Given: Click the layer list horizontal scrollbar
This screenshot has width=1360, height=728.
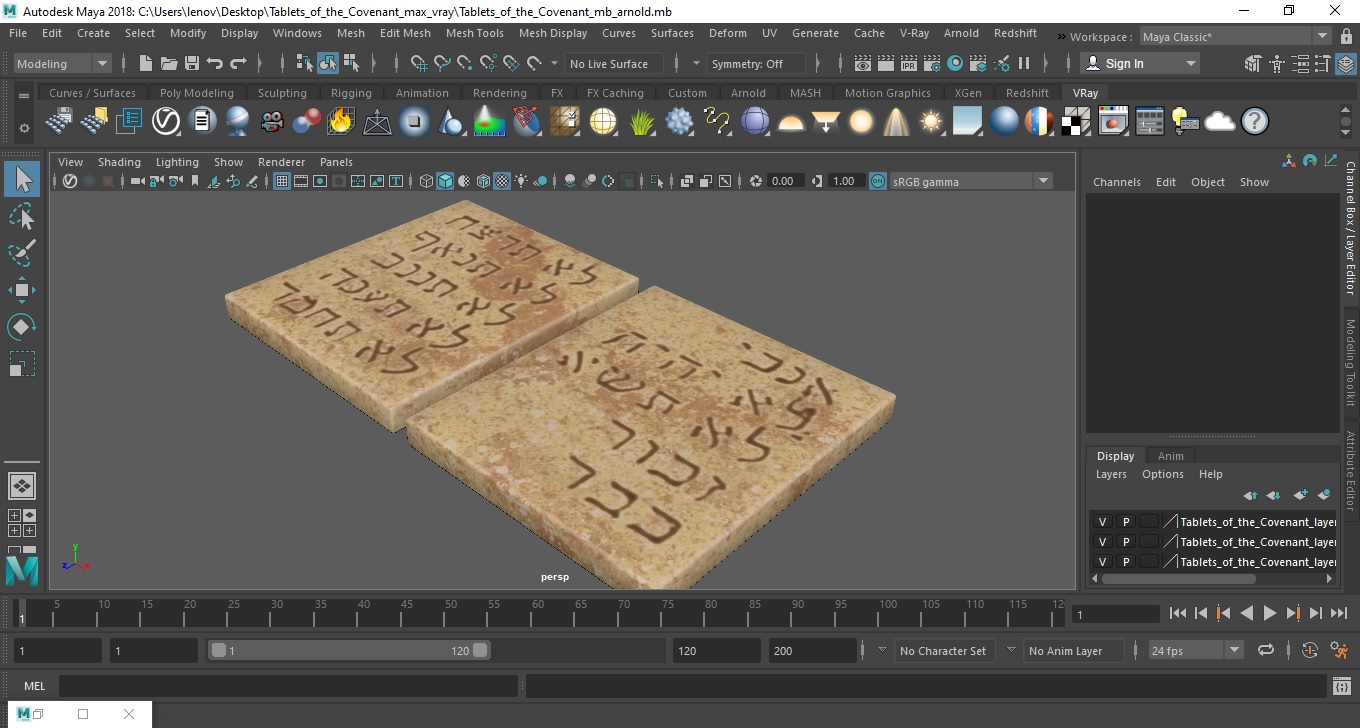Looking at the screenshot, I should [x=1178, y=578].
